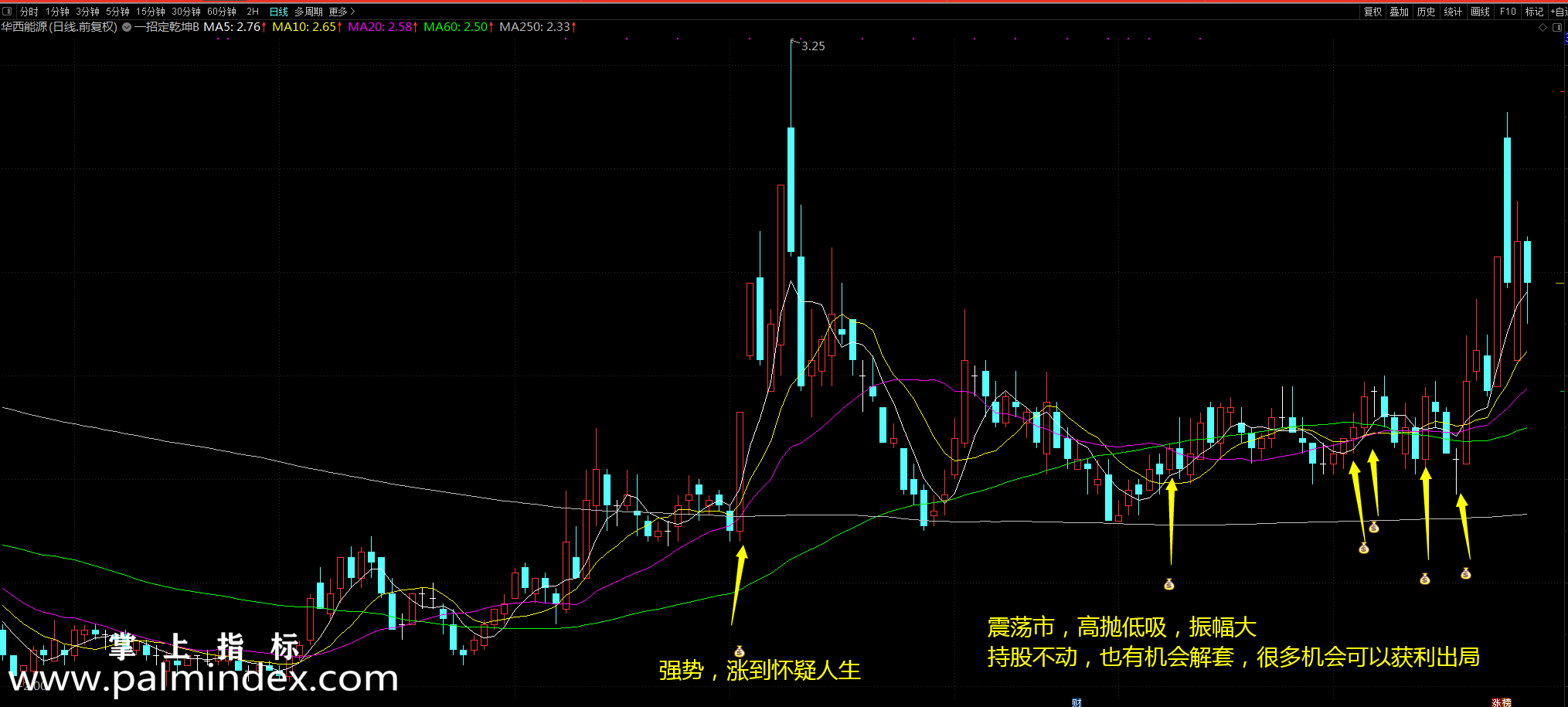Viewport: 1568px width, 707px height.
Task: Click the 财 marker on bottom axis
Action: 1077,702
